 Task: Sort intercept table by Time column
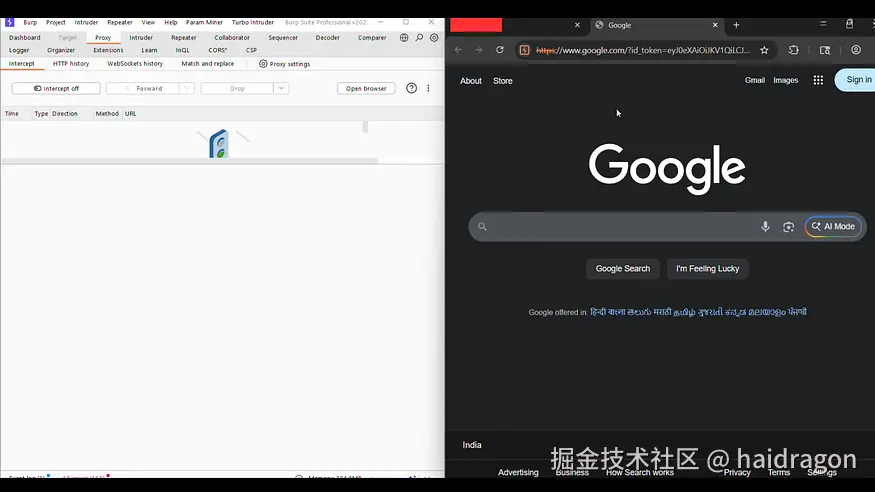(12, 113)
